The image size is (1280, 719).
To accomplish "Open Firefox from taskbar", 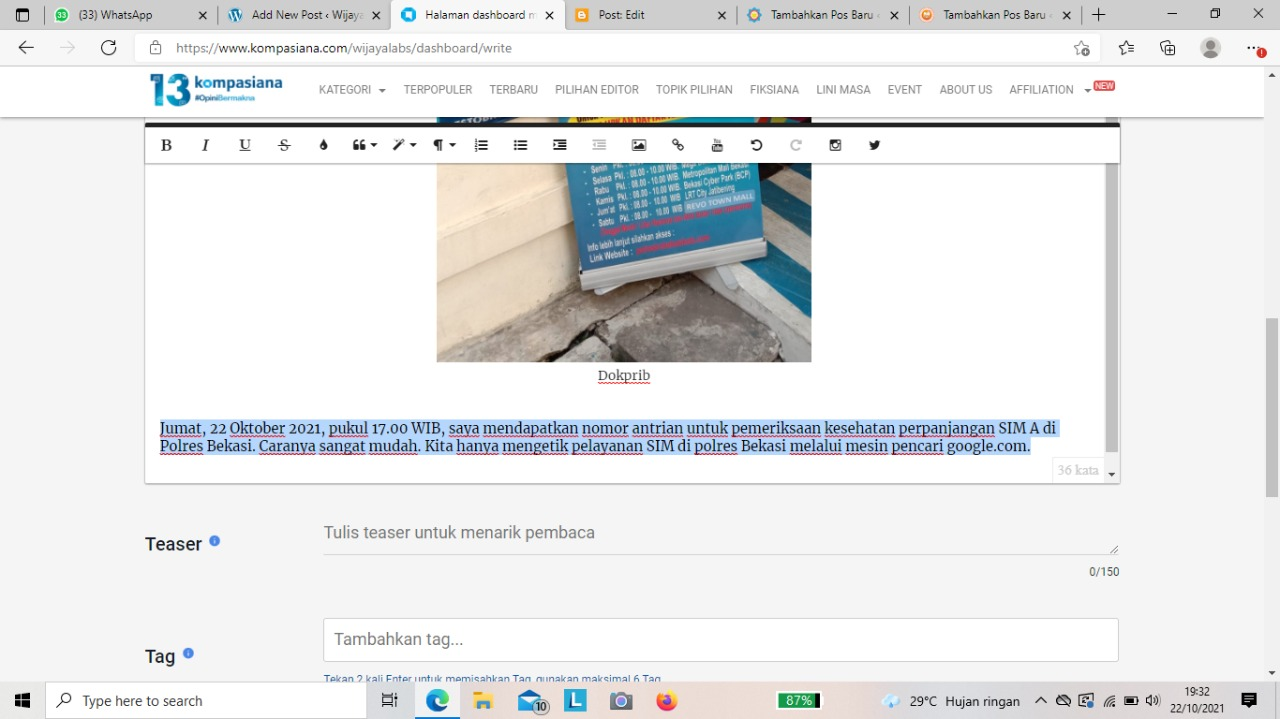I will pos(667,701).
